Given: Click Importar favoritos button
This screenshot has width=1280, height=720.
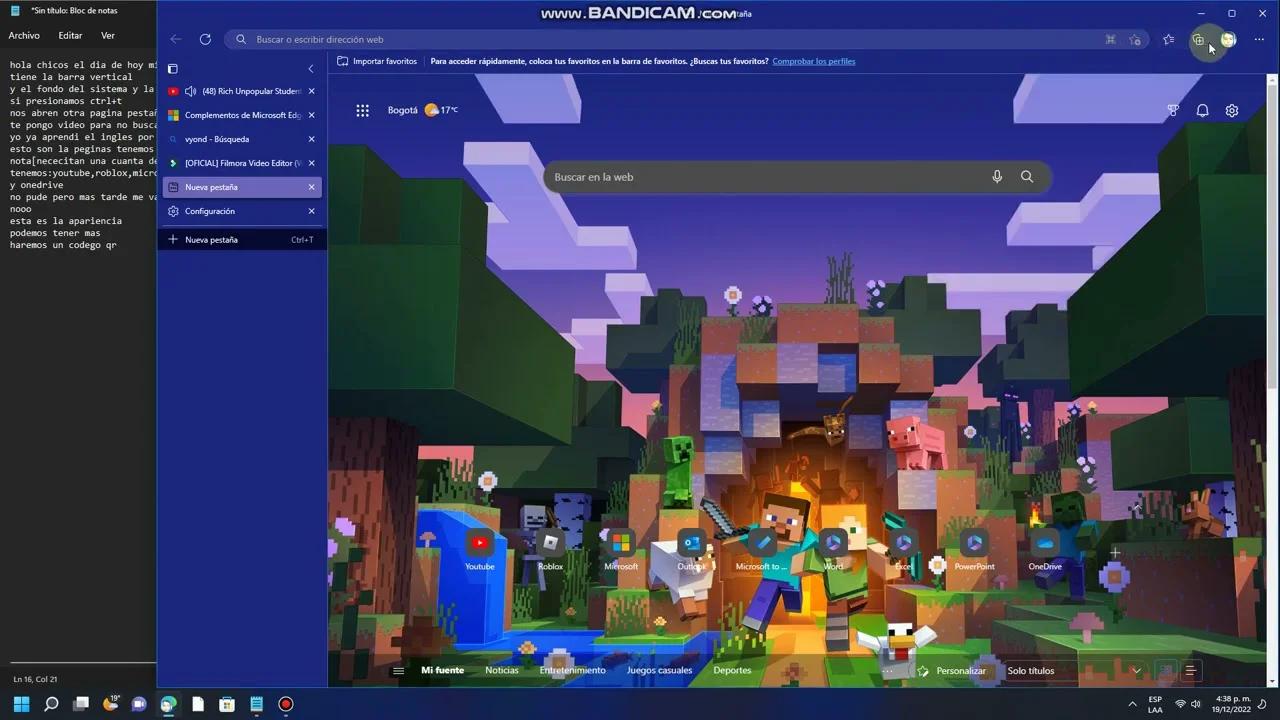Looking at the screenshot, I should [377, 61].
